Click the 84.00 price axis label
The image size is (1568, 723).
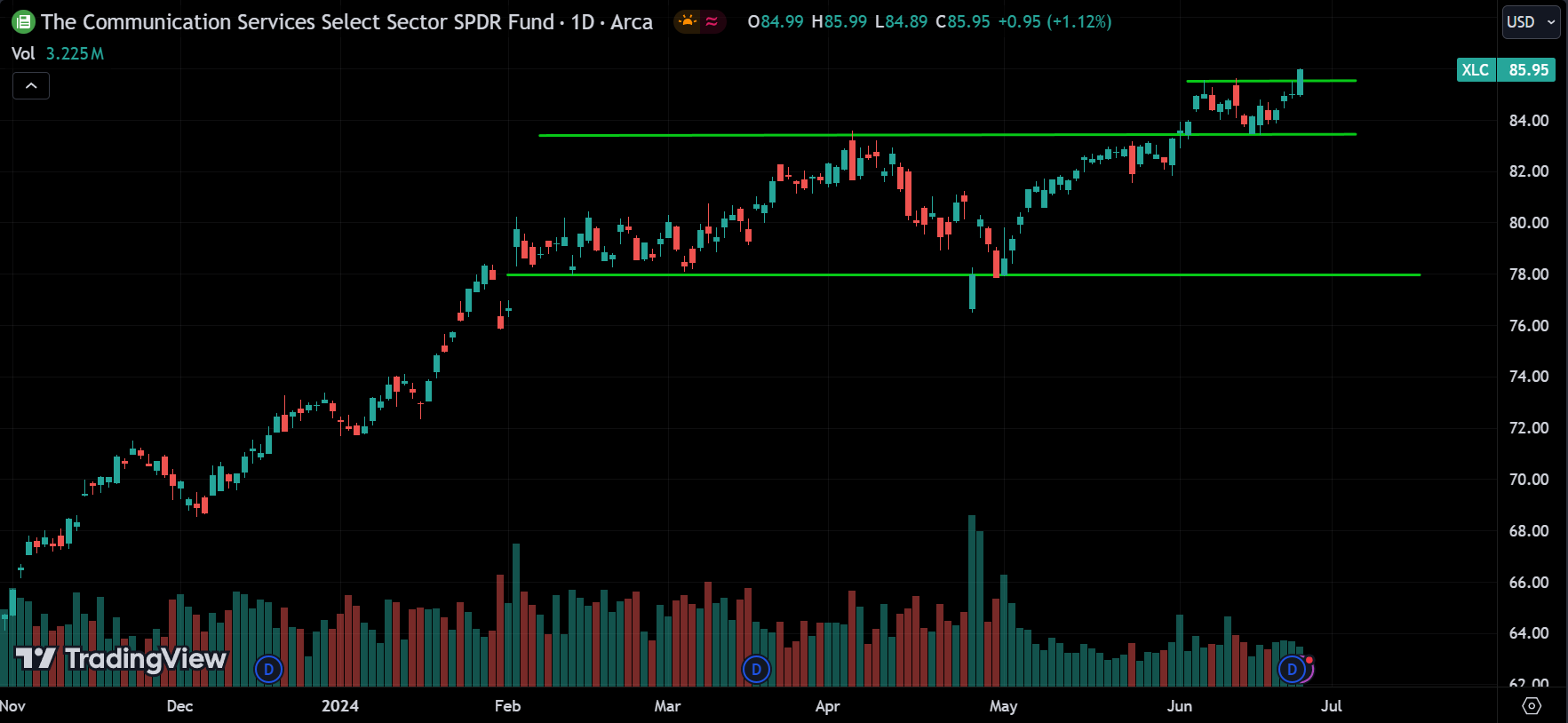click(1528, 121)
